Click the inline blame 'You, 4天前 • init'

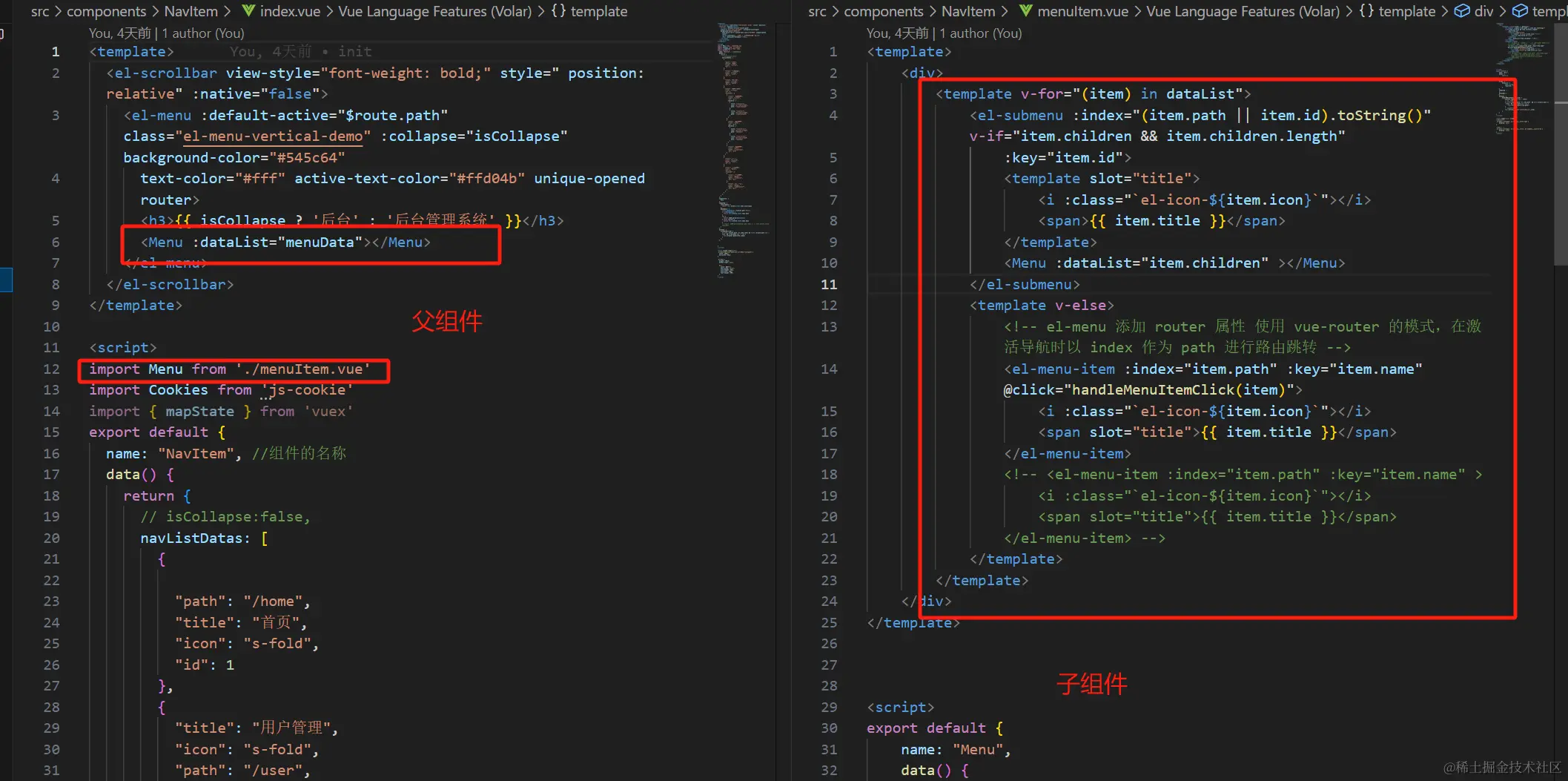tap(300, 52)
